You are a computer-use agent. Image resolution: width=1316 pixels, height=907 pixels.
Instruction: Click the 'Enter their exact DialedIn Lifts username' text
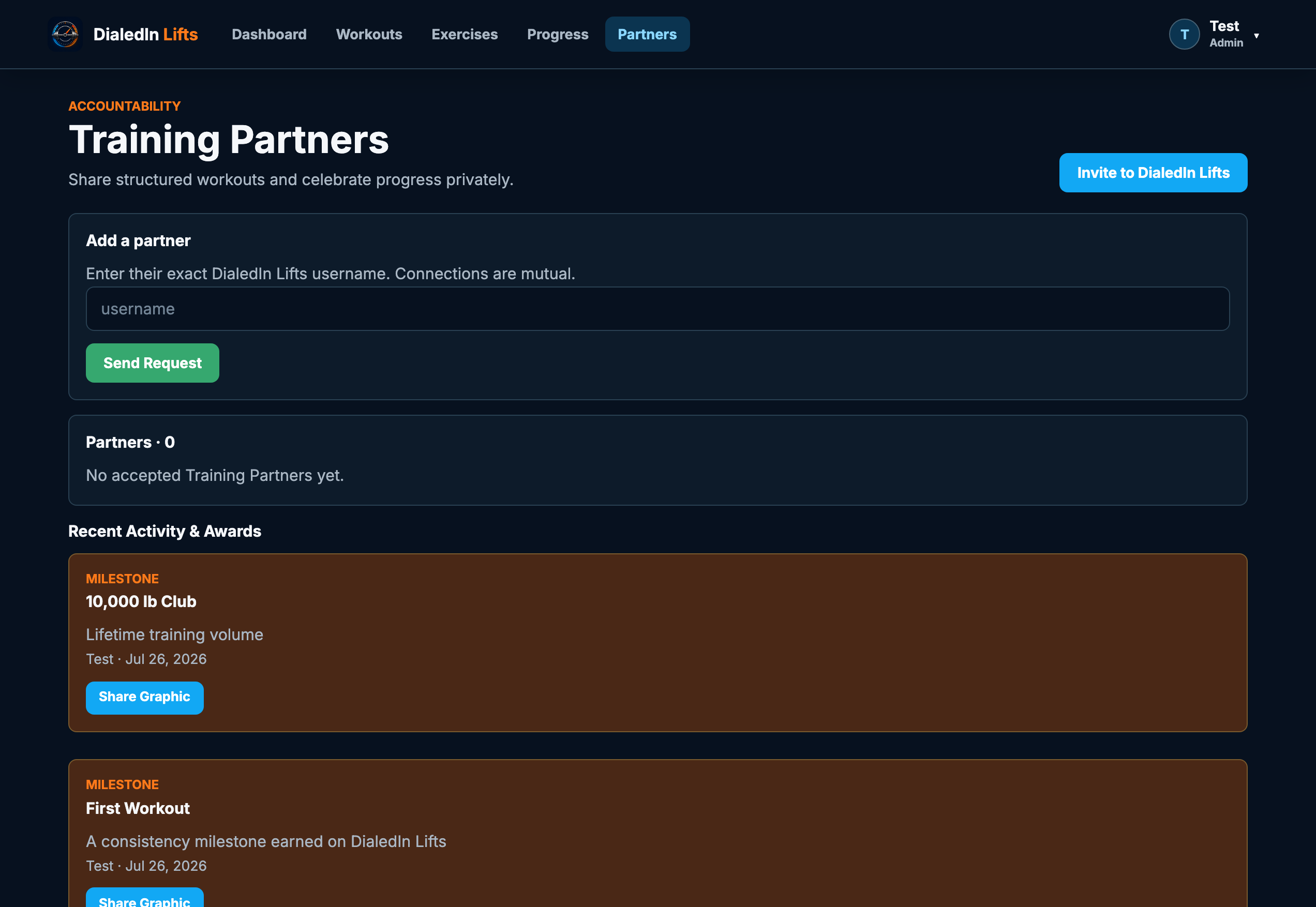pyautogui.click(x=330, y=274)
